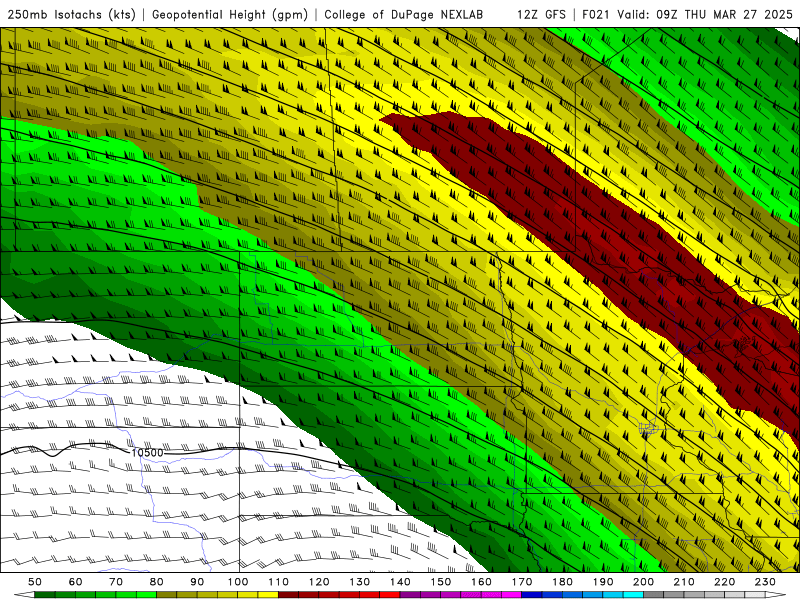Click the '80' color scale label
Viewport: 800px width, 600px height.
tap(157, 582)
